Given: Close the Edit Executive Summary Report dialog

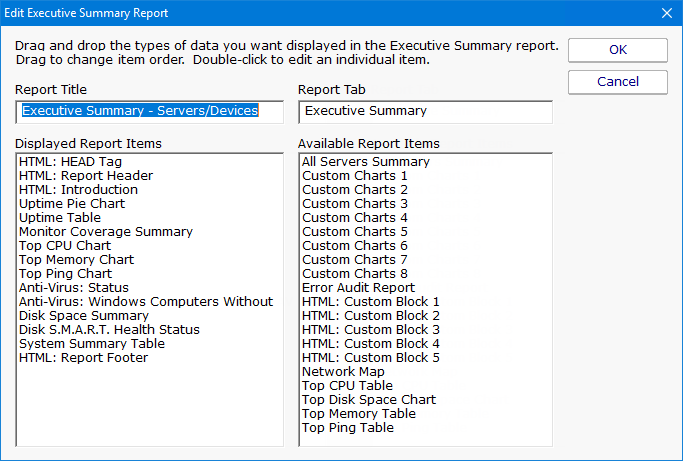Looking at the screenshot, I should [x=667, y=13].
